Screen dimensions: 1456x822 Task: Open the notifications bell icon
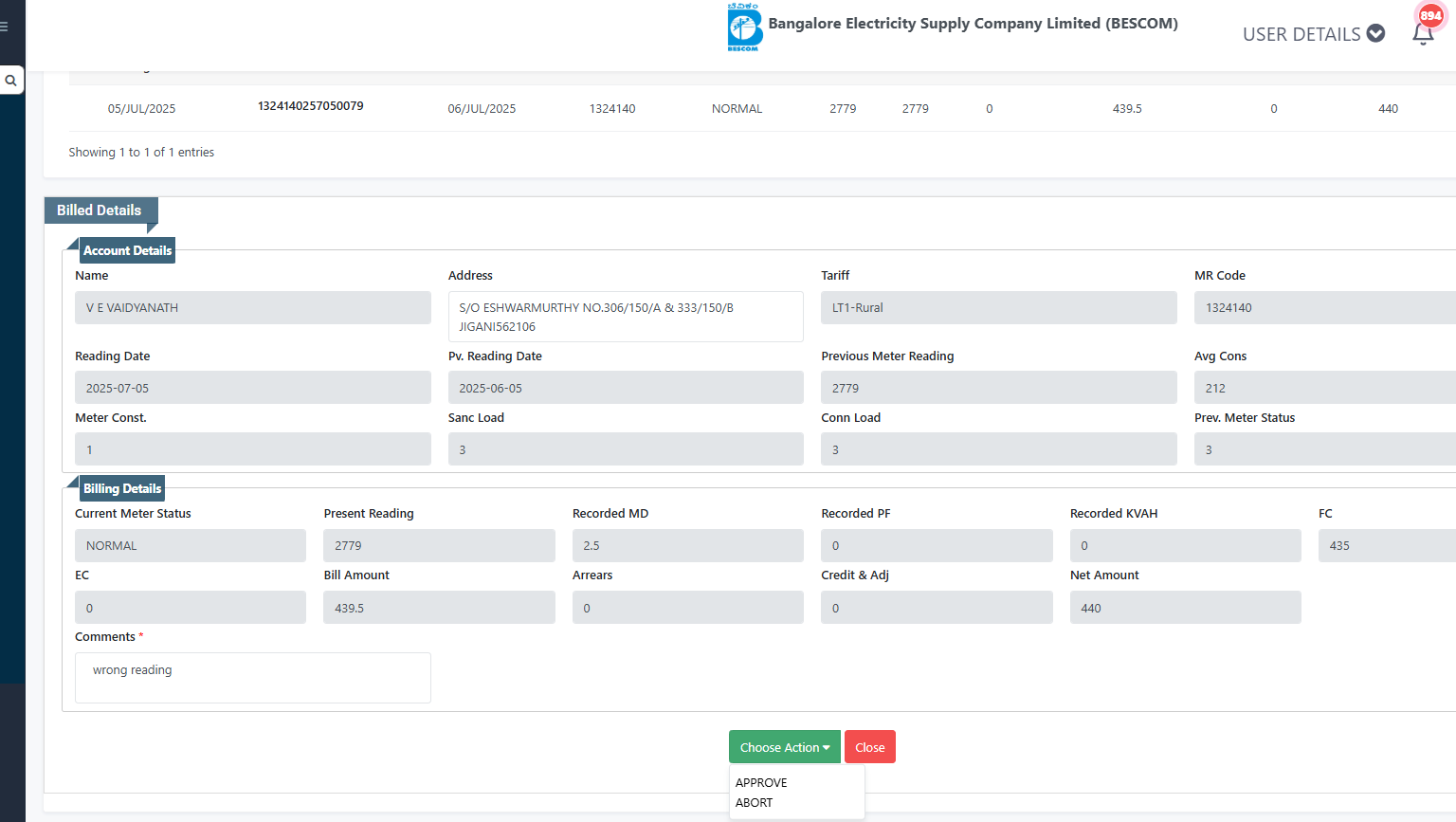coord(1422,34)
